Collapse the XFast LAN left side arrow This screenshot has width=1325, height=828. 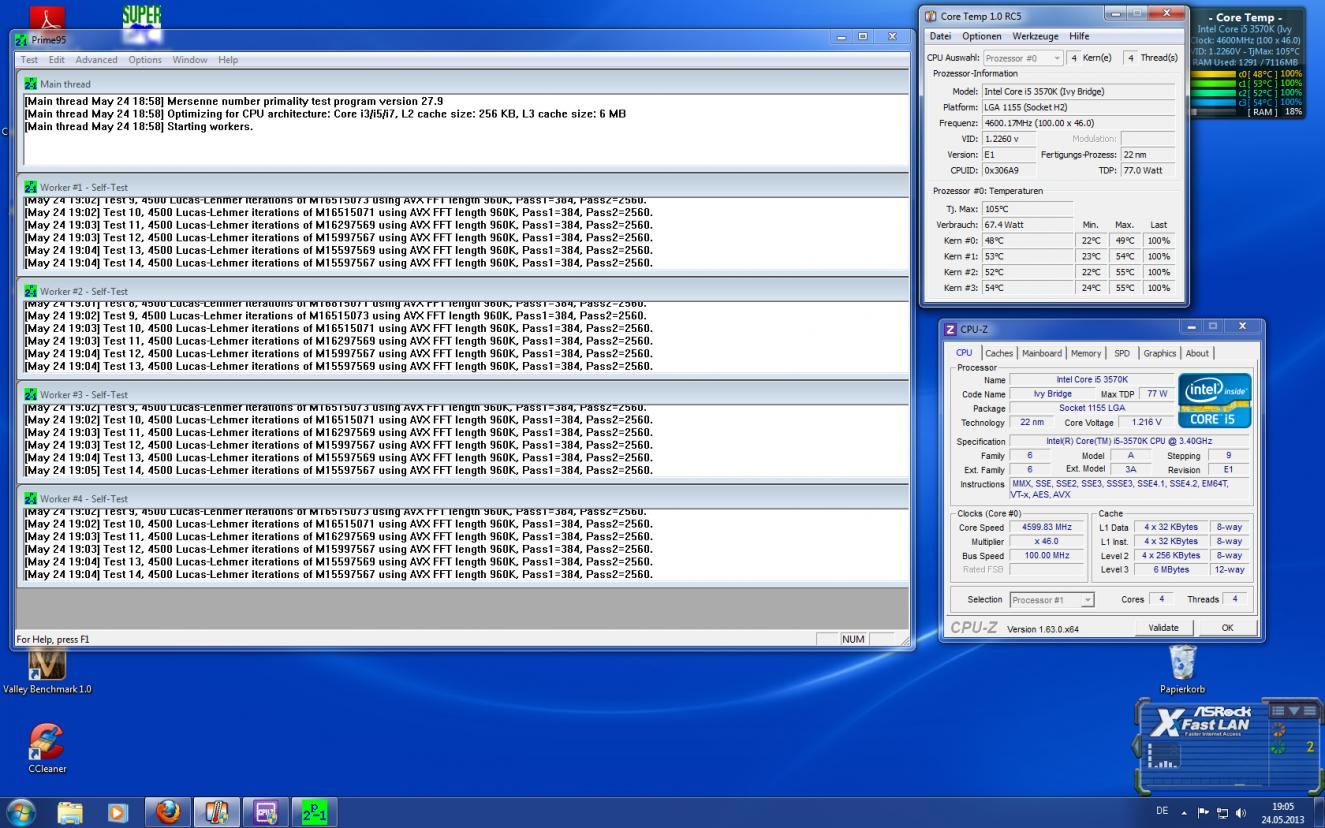pos(1136,746)
